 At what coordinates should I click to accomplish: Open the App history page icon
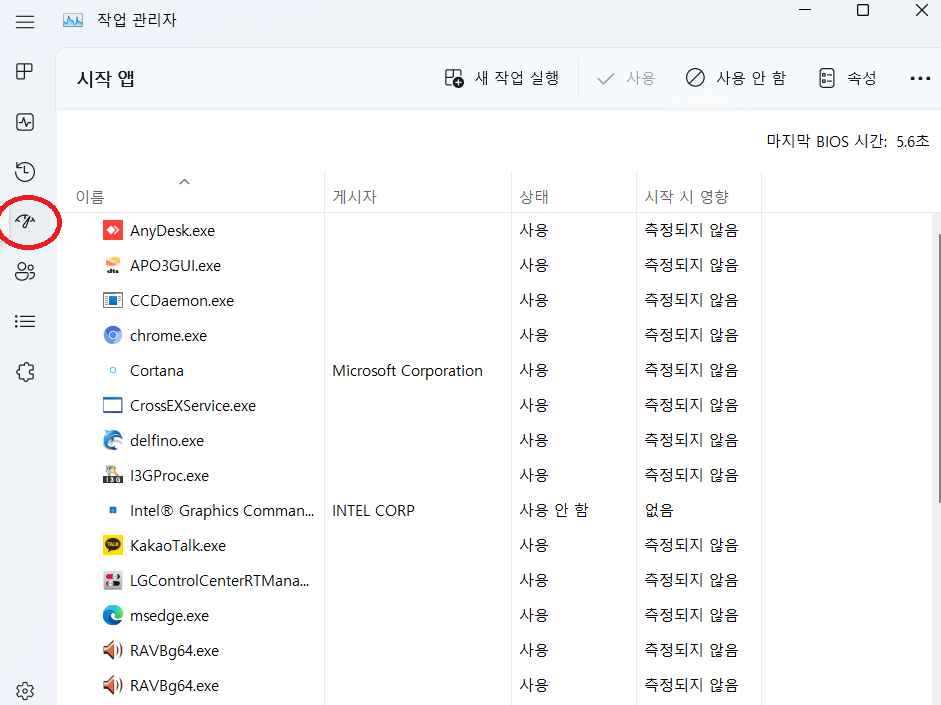pyautogui.click(x=25, y=172)
